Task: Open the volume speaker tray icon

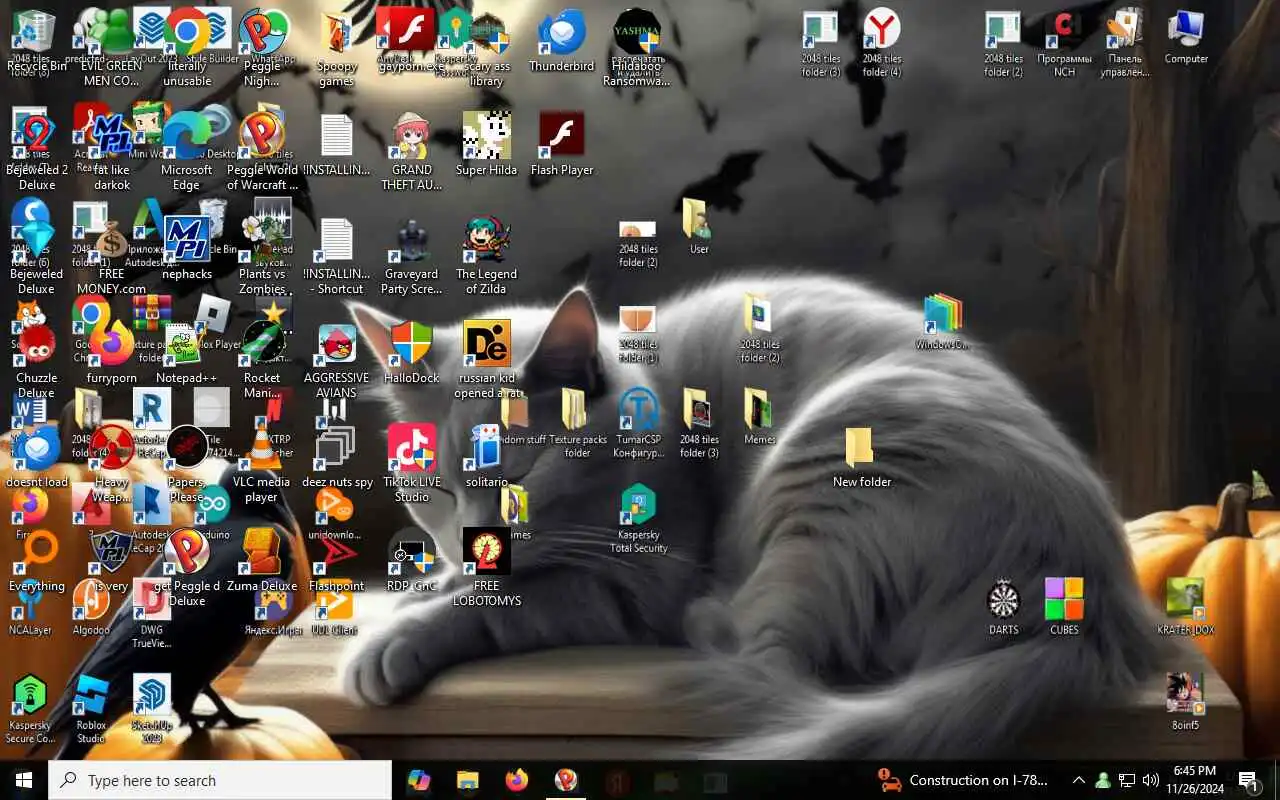Action: click(1151, 780)
